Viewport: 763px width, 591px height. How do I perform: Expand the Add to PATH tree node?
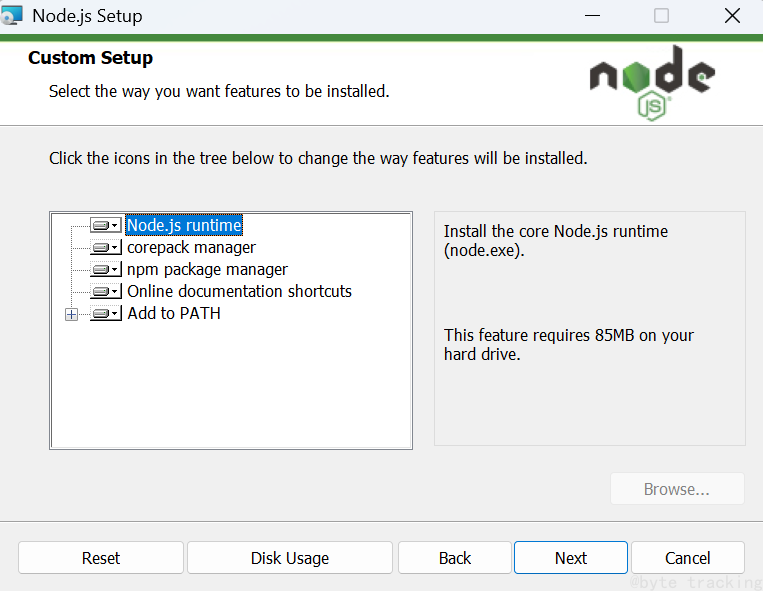(x=71, y=314)
